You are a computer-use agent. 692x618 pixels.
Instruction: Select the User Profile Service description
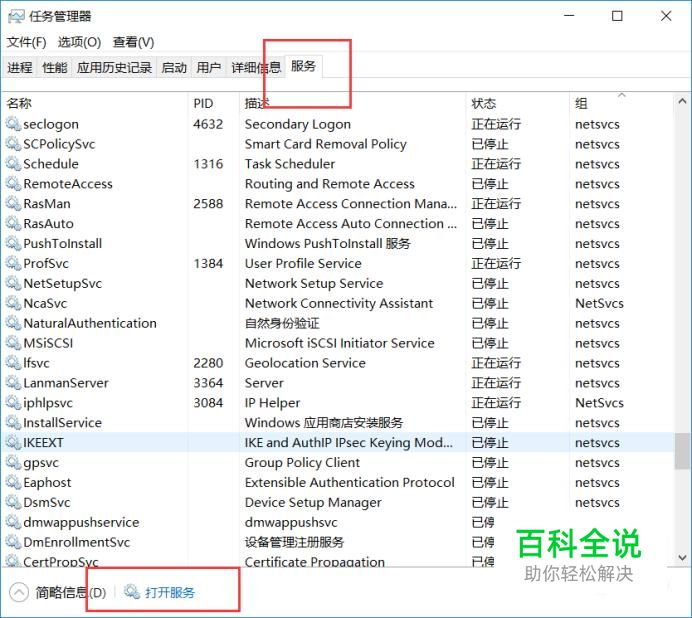tap(303, 263)
